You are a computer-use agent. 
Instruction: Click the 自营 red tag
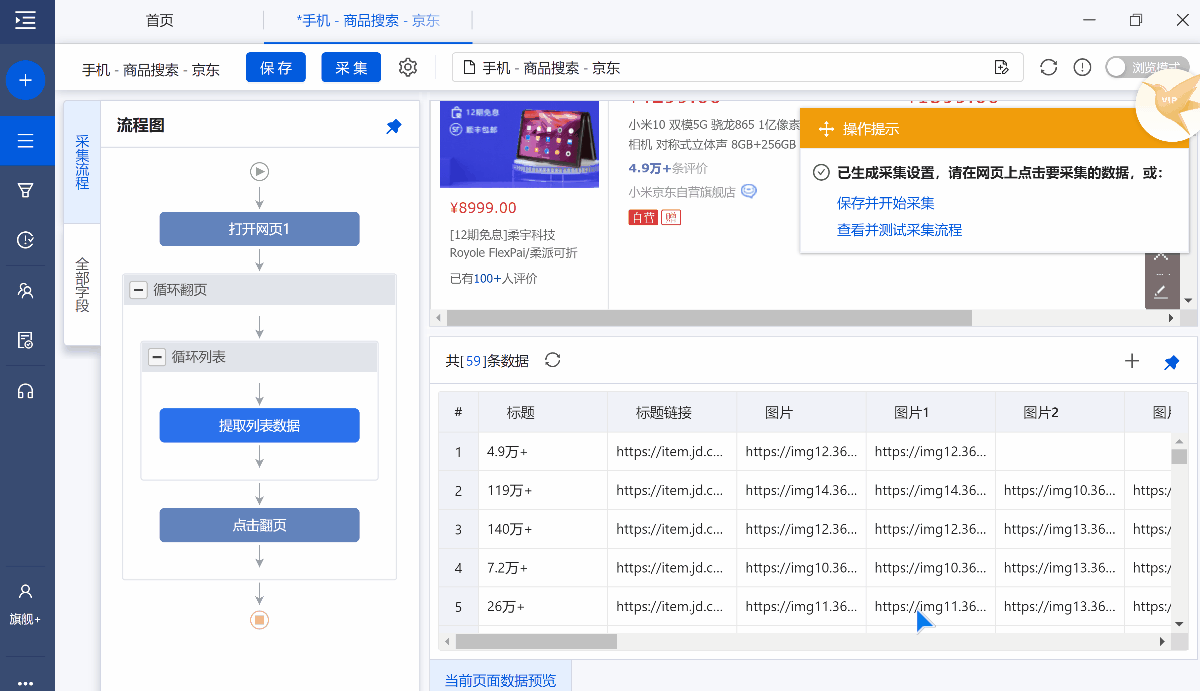pyautogui.click(x=643, y=217)
